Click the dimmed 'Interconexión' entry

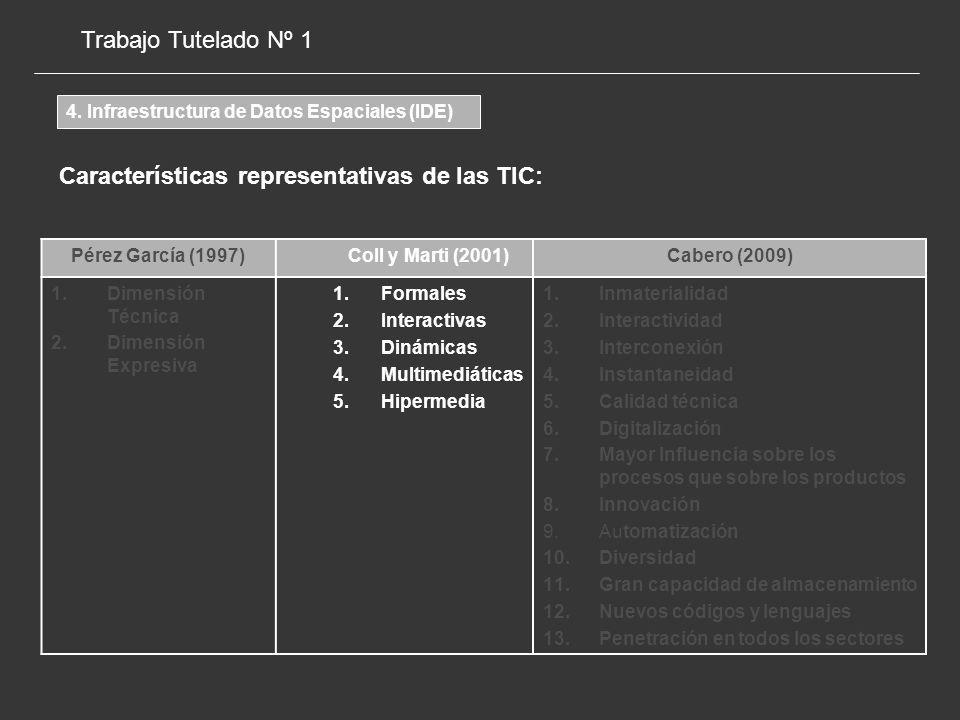pos(661,347)
